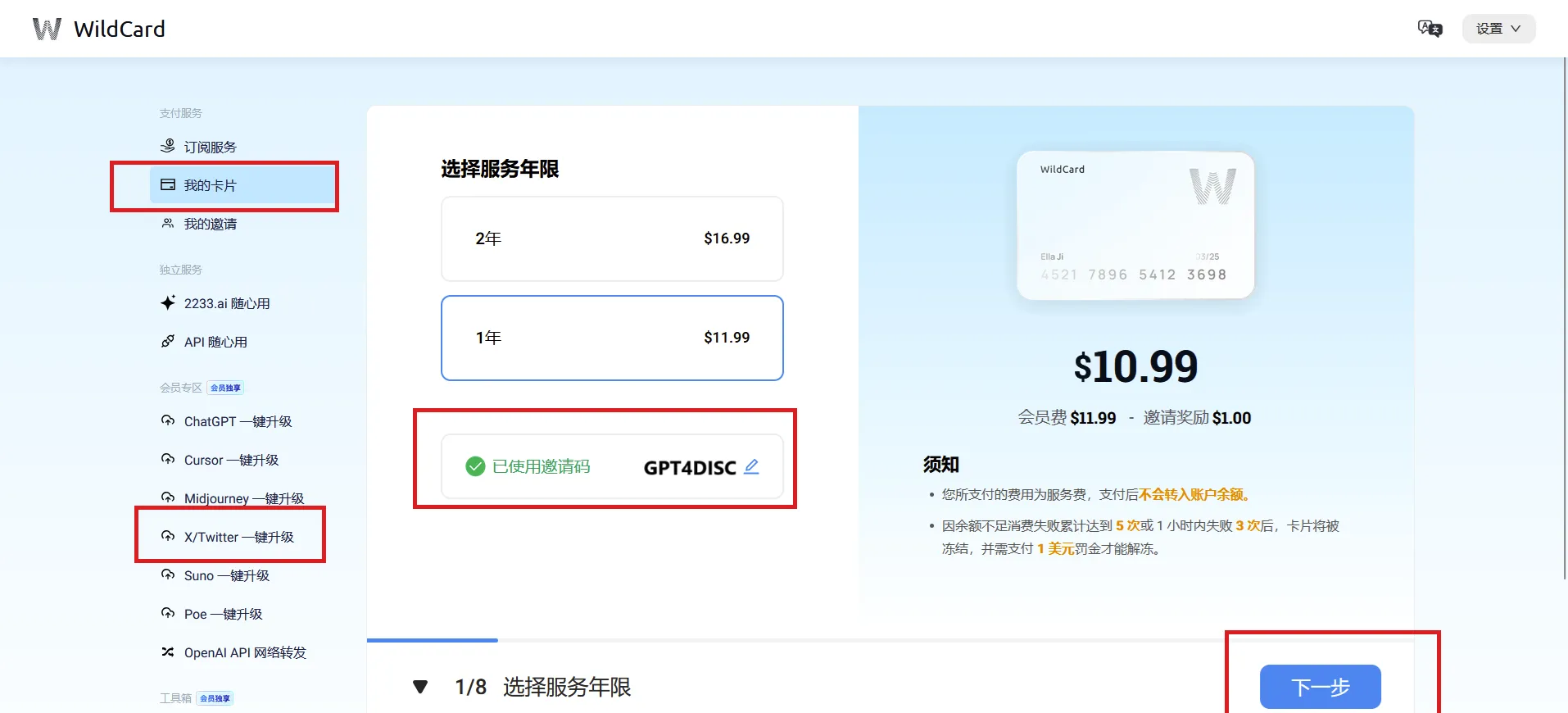Edit the GPT4DISC invite code

click(751, 467)
